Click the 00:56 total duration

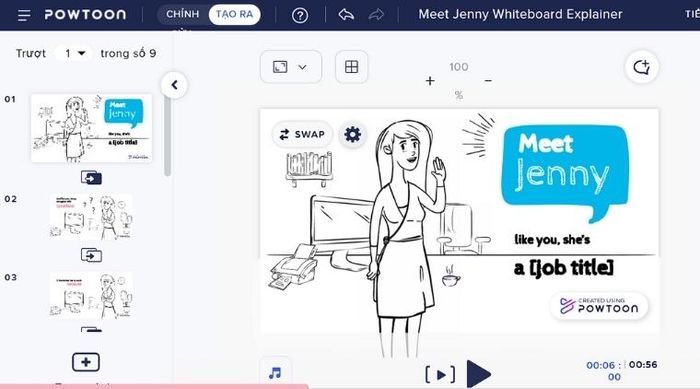(643, 364)
